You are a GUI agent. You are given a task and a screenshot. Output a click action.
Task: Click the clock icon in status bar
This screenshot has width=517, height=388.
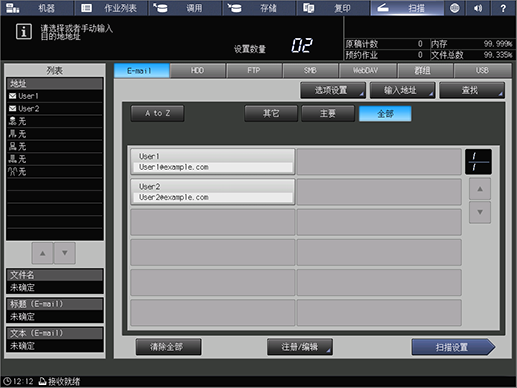tap(7, 381)
